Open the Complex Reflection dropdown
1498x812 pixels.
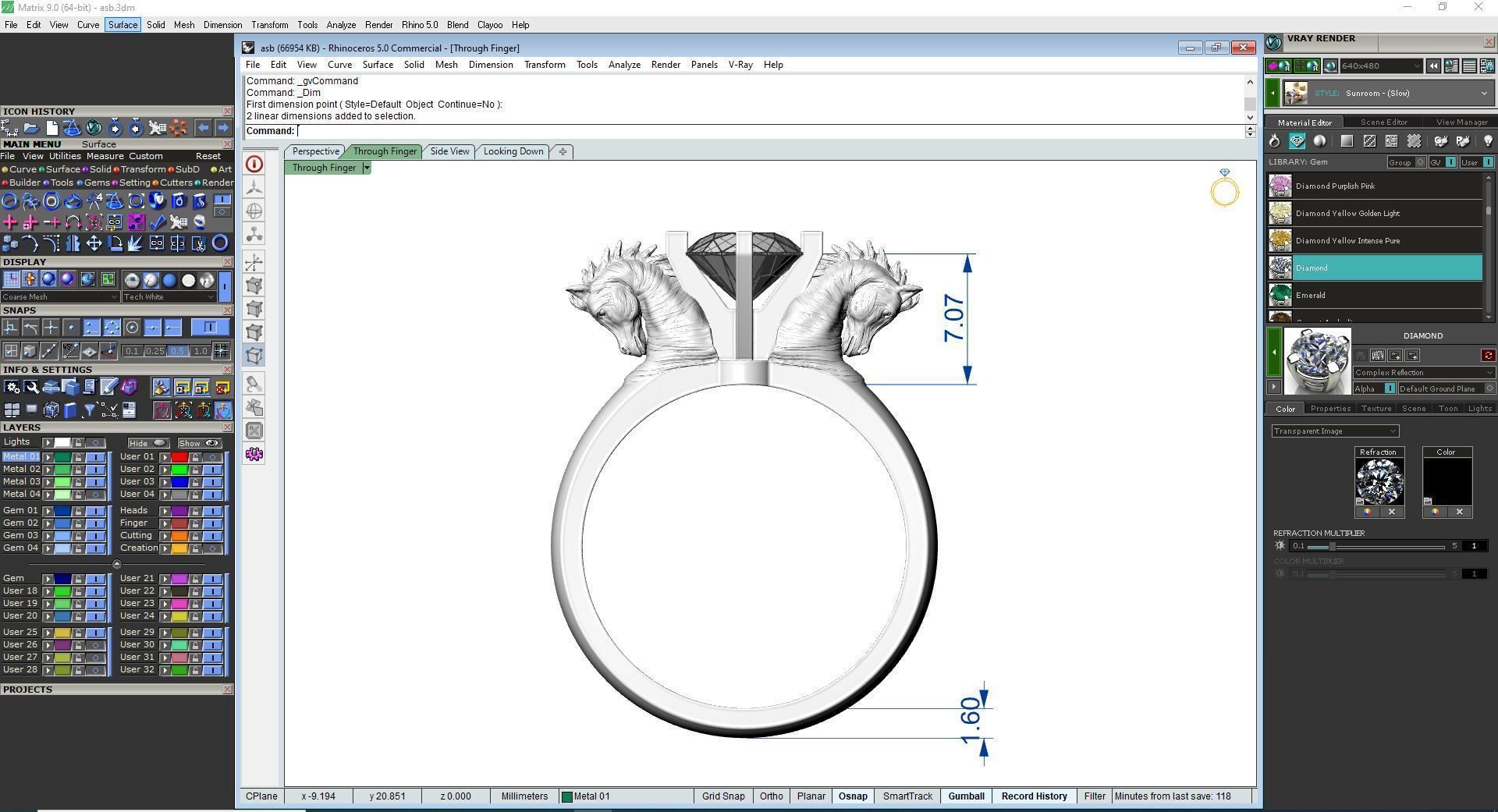1423,373
